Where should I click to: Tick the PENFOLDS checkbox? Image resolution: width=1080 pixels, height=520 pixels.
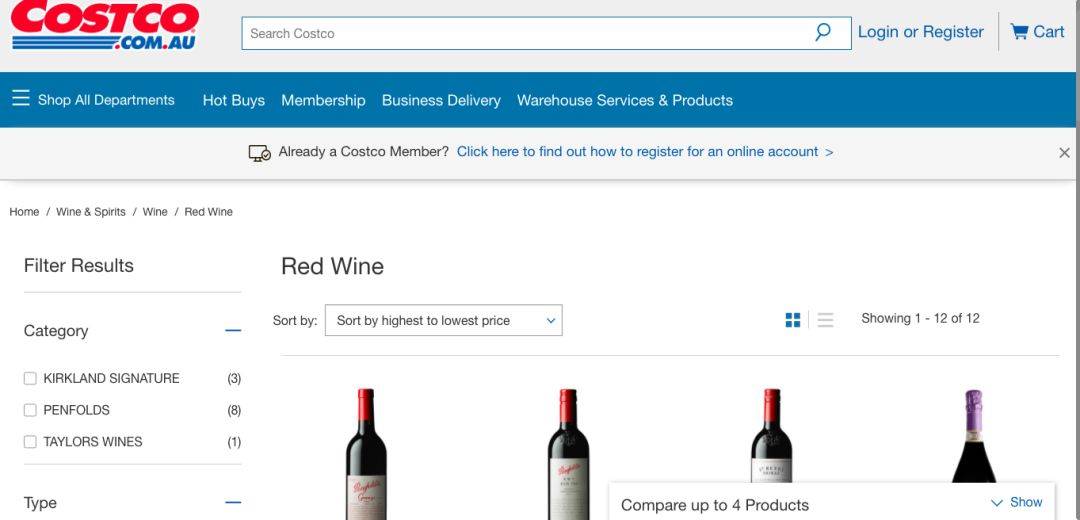point(30,410)
